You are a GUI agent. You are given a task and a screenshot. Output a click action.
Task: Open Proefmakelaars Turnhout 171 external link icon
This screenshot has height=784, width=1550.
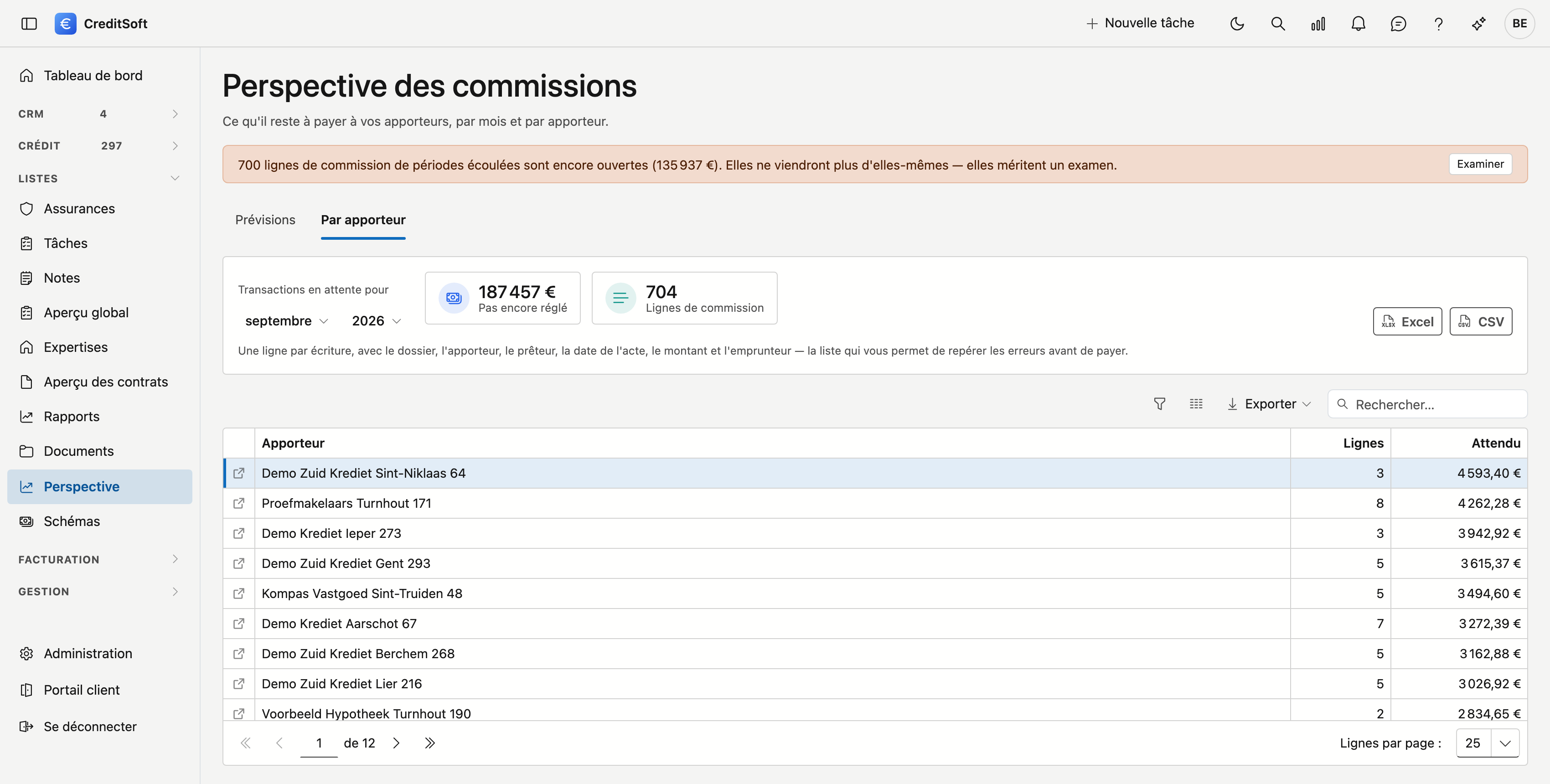coord(239,503)
